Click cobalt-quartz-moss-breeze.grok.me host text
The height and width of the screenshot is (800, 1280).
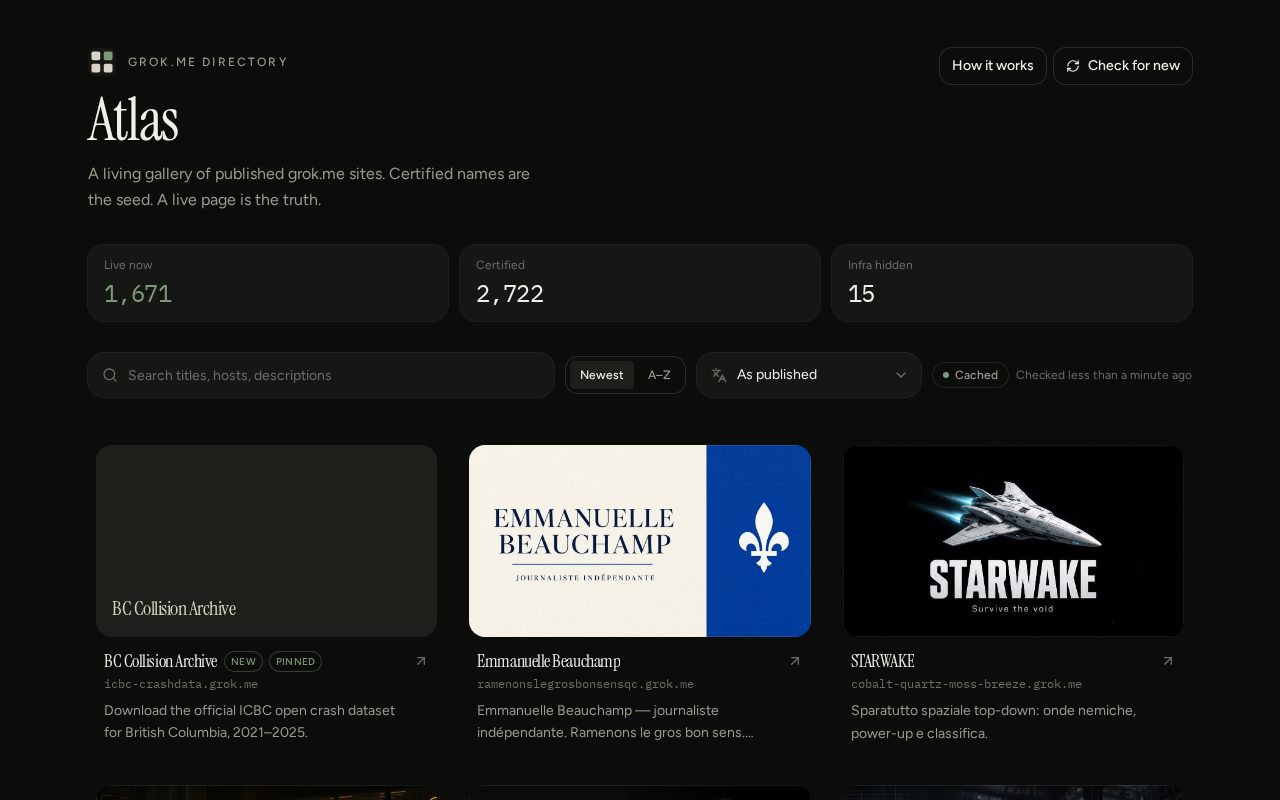(966, 685)
